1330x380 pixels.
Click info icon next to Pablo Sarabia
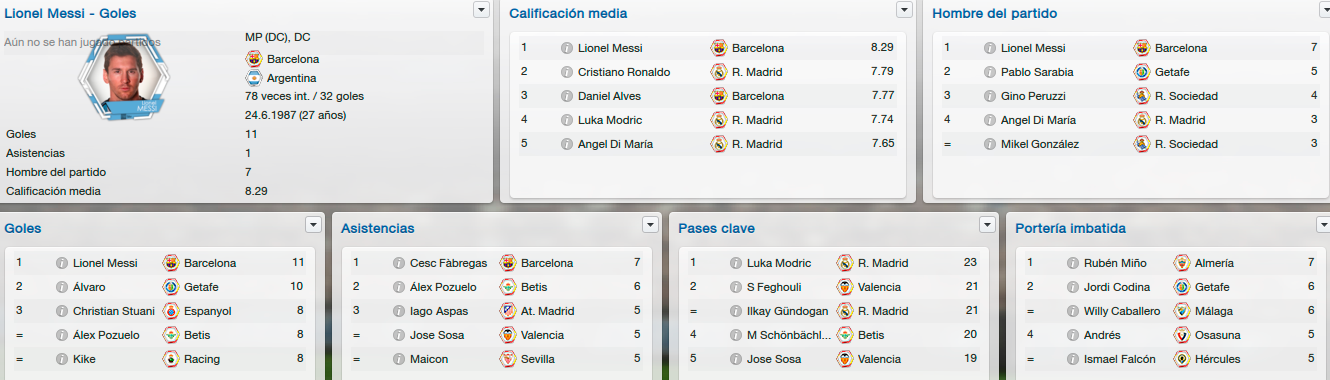[990, 72]
